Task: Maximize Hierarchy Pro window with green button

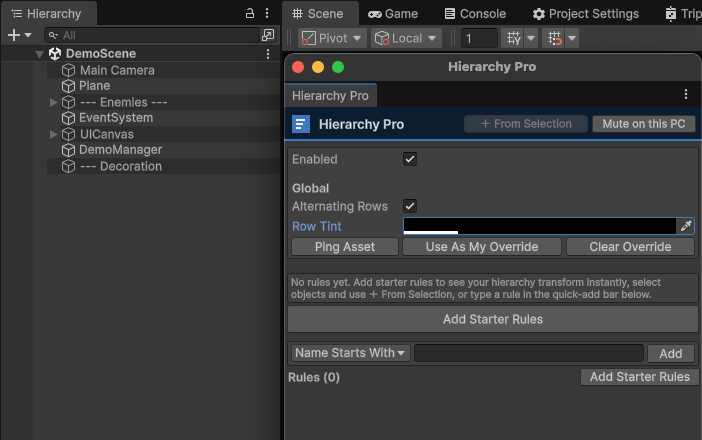Action: pyautogui.click(x=338, y=67)
